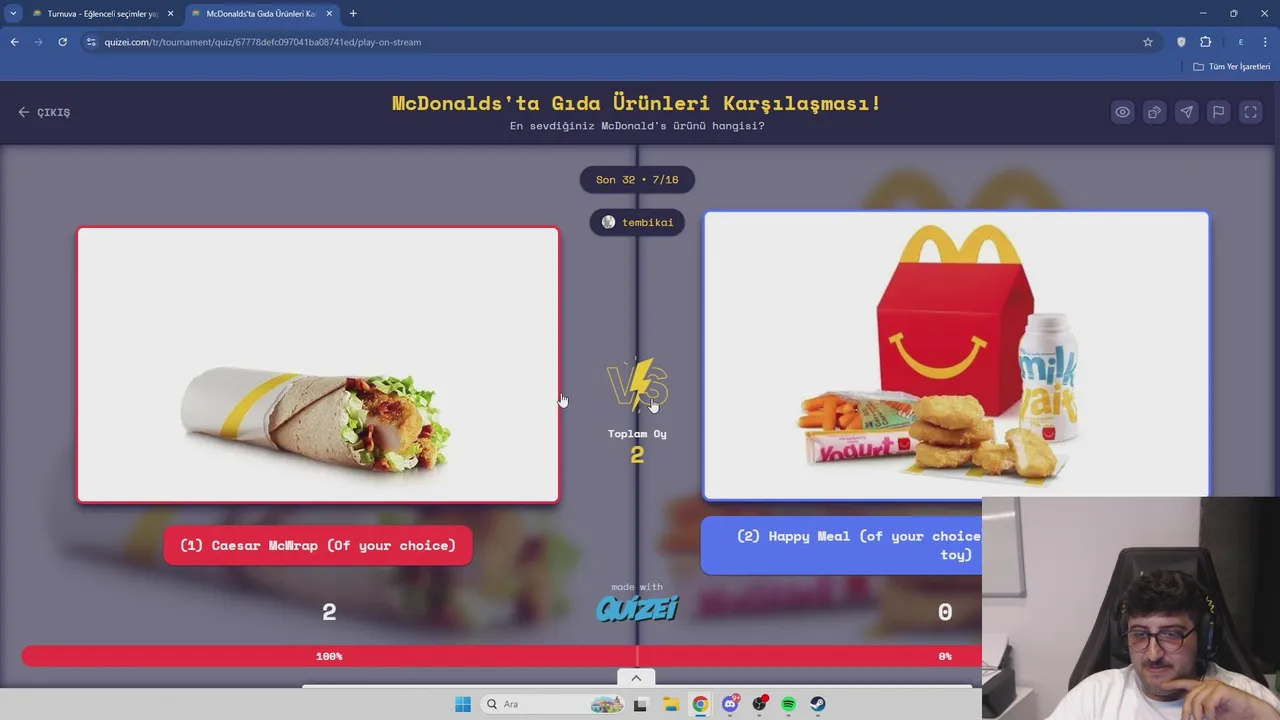This screenshot has width=1280, height=720.
Task: Open the tab search dropdown arrow
Action: point(13,14)
